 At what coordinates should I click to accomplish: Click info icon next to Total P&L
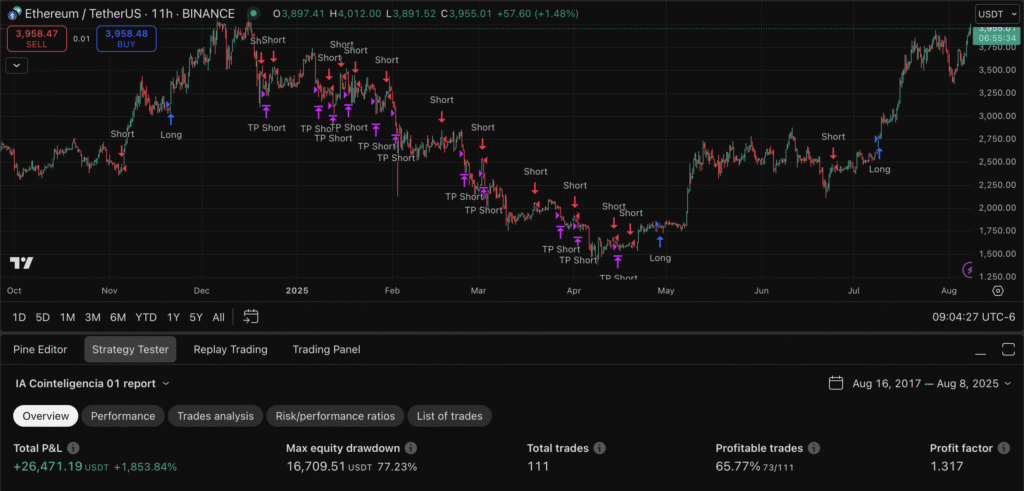pos(74,448)
